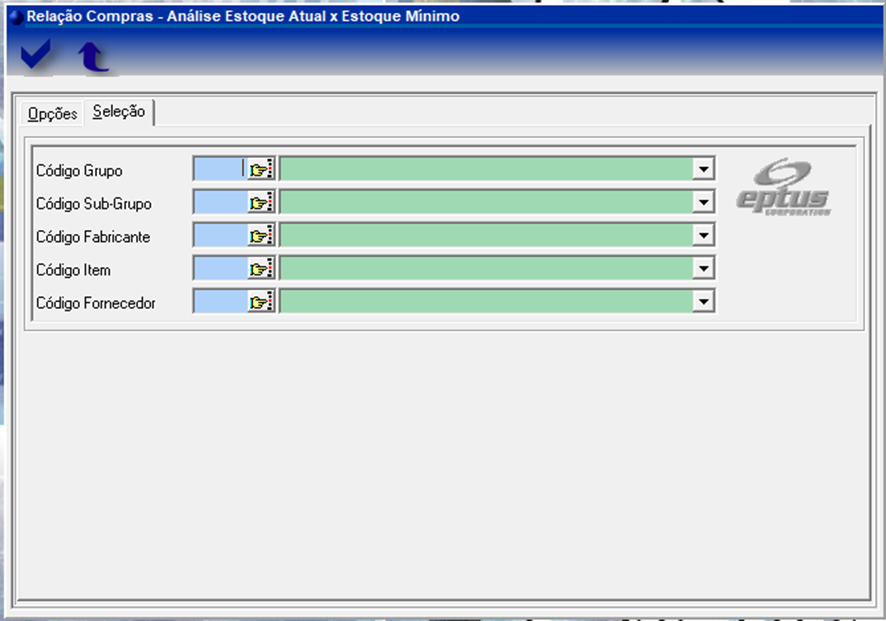Click the green Código Fabricante description field

486,236
